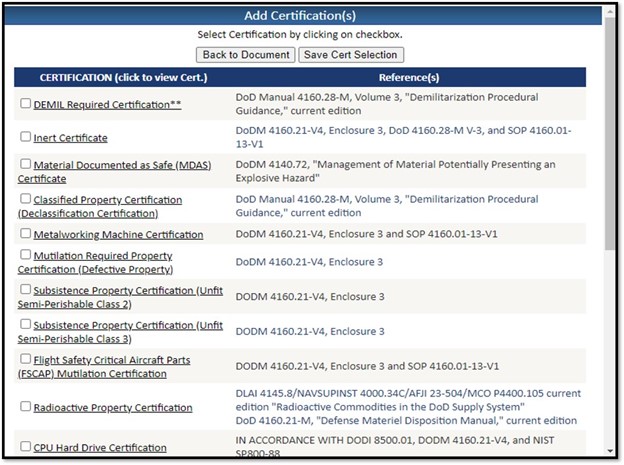Screen dimensions: 624x465
Task: View the Inert Certificate link
Action: pos(70,138)
